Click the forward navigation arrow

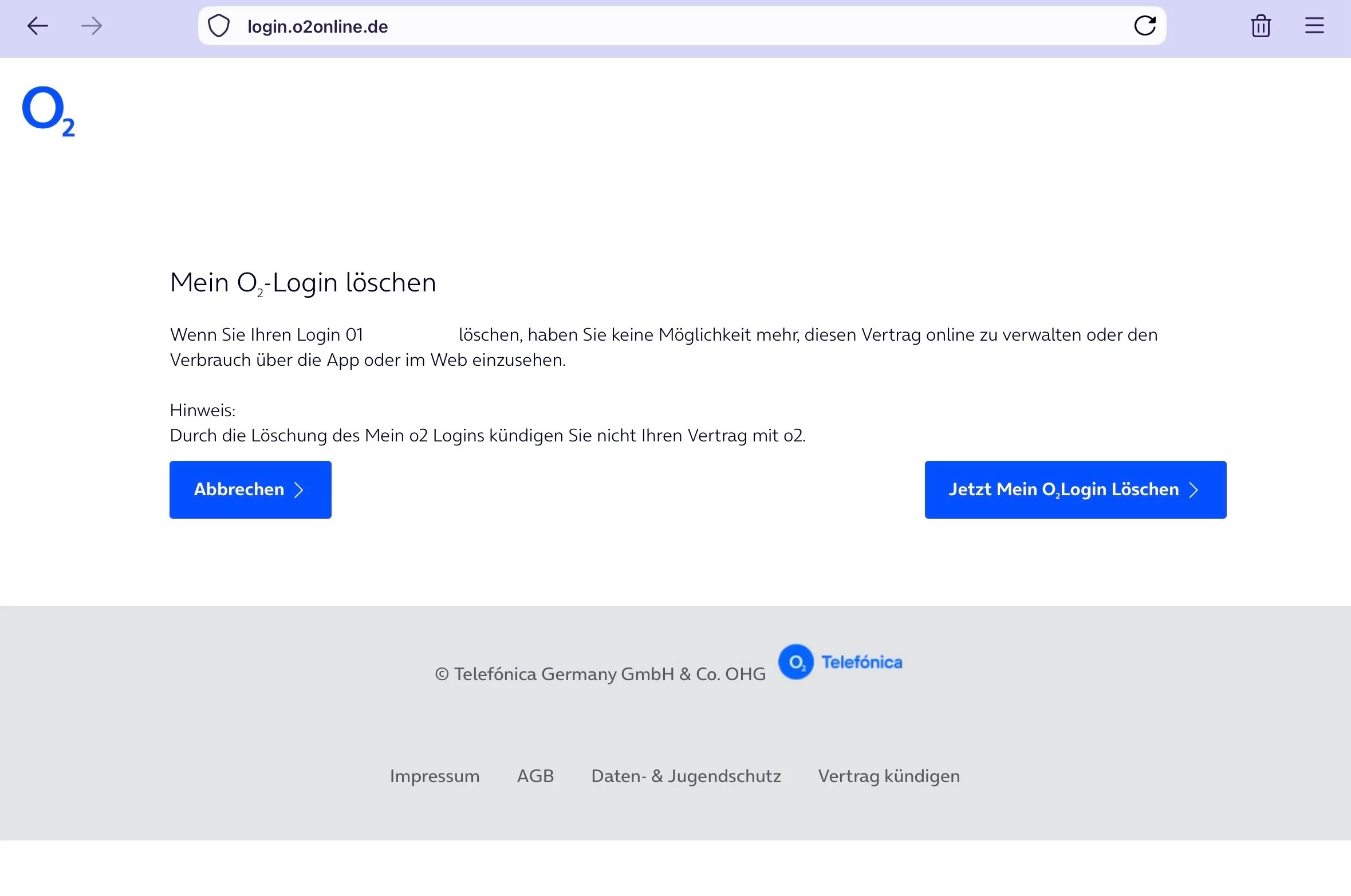92,26
